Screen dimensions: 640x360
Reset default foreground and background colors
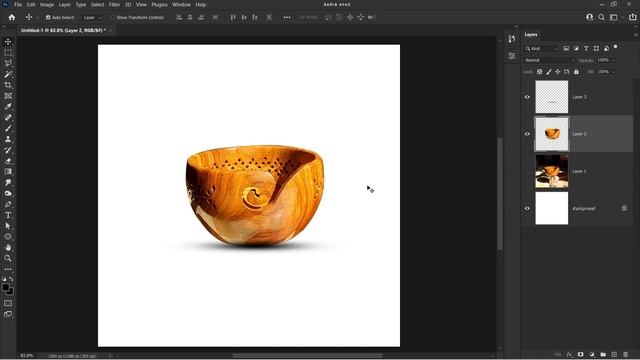(x=4, y=279)
